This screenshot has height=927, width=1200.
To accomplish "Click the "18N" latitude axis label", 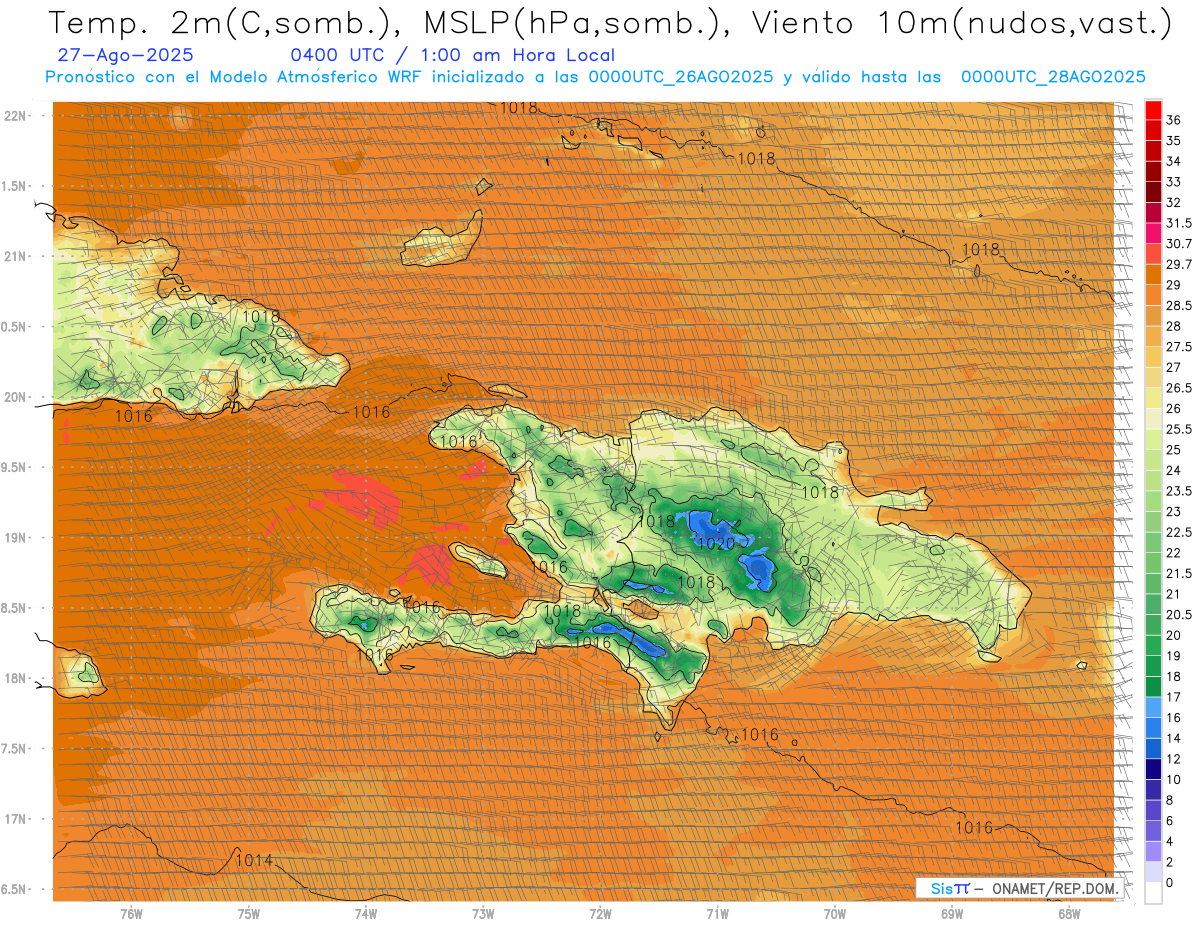I will coord(17,678).
